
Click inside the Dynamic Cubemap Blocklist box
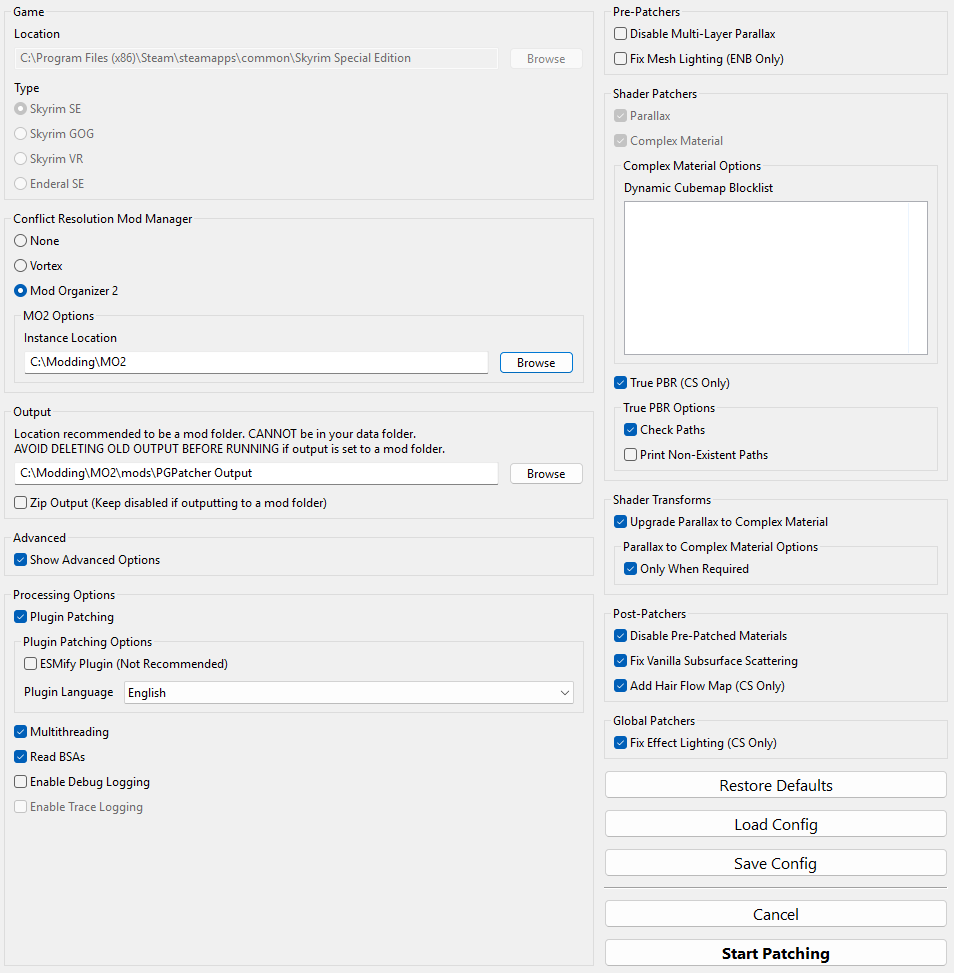(x=775, y=277)
